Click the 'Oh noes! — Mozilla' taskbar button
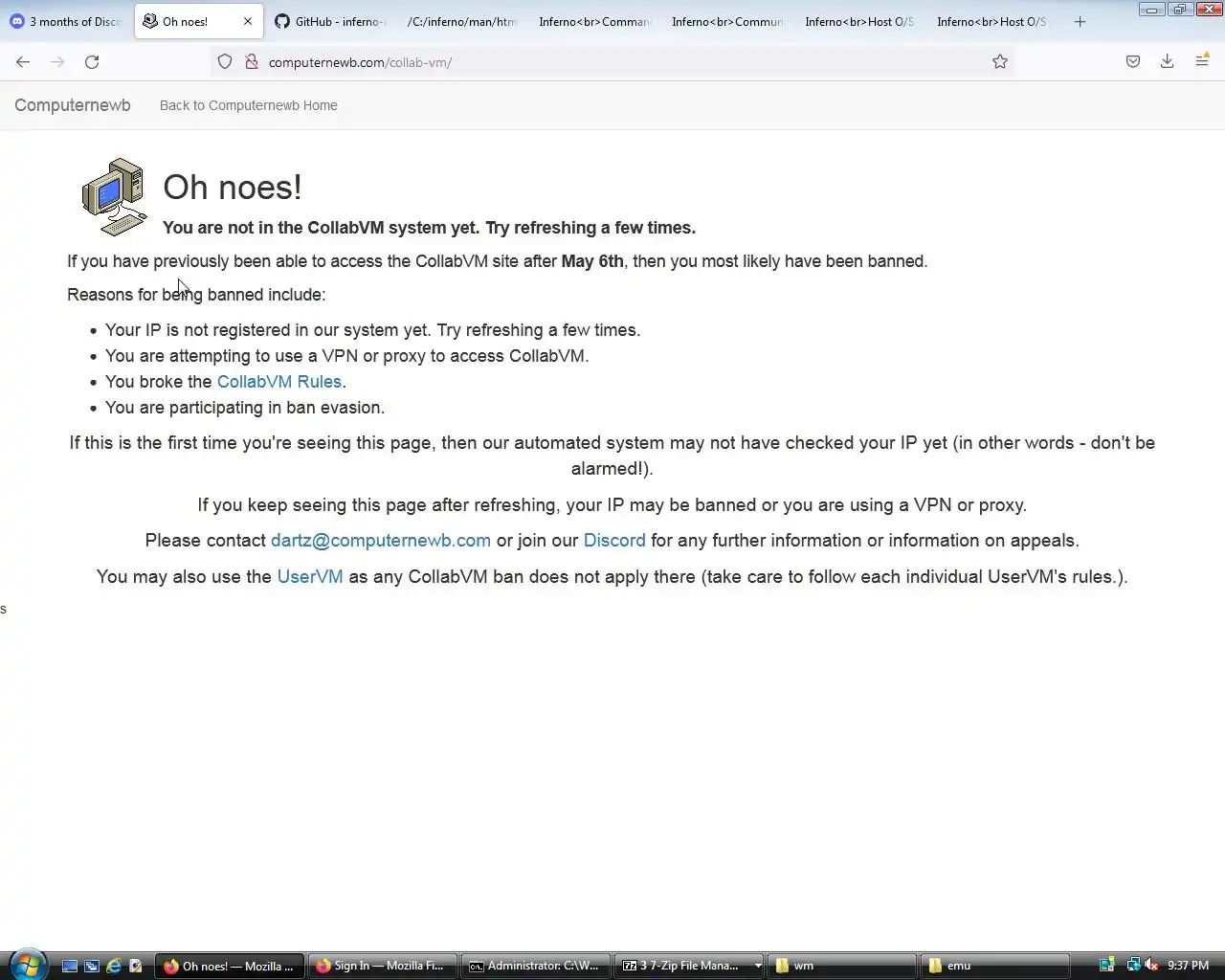 coord(229,966)
